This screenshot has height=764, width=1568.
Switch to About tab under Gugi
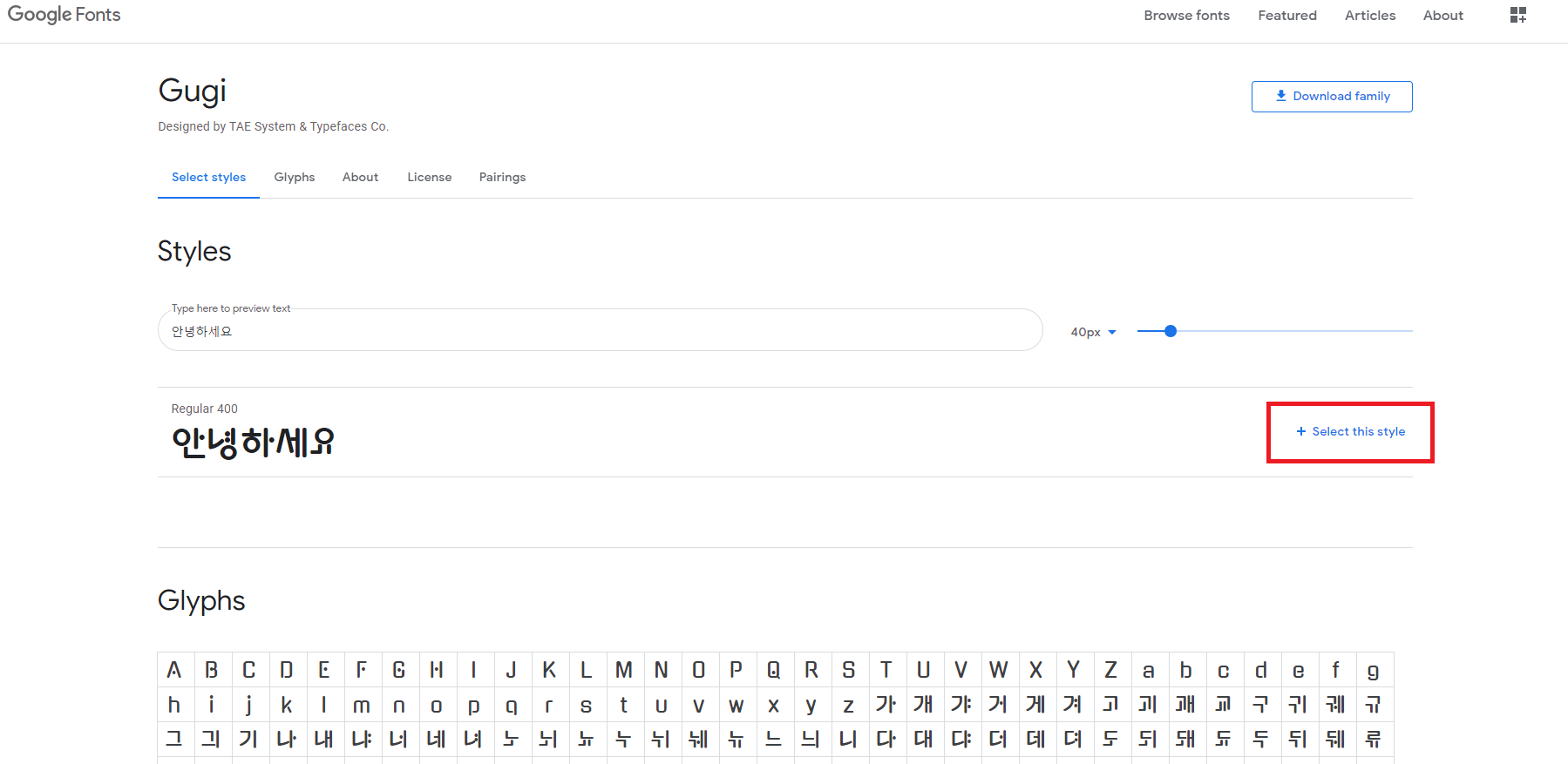click(360, 177)
